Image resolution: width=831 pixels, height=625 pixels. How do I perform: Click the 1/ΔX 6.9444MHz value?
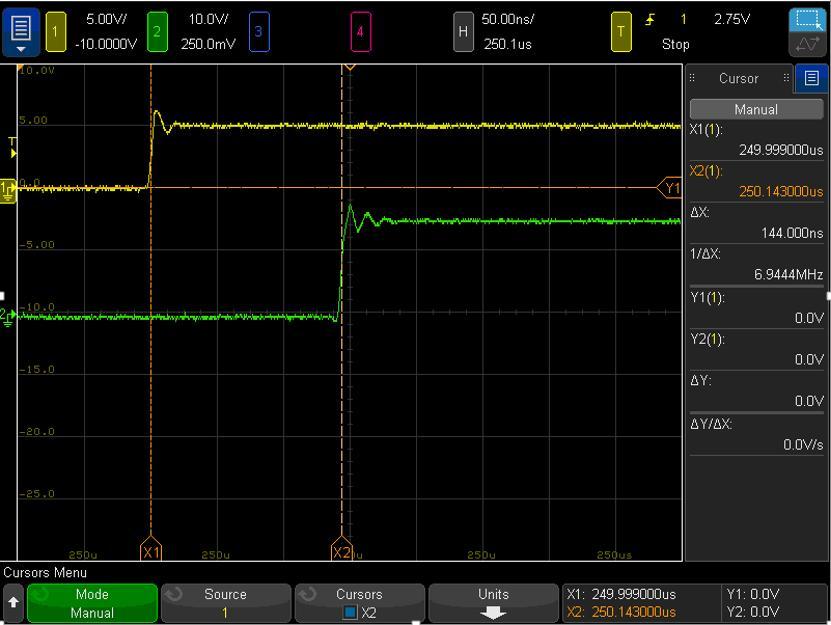coord(788,275)
